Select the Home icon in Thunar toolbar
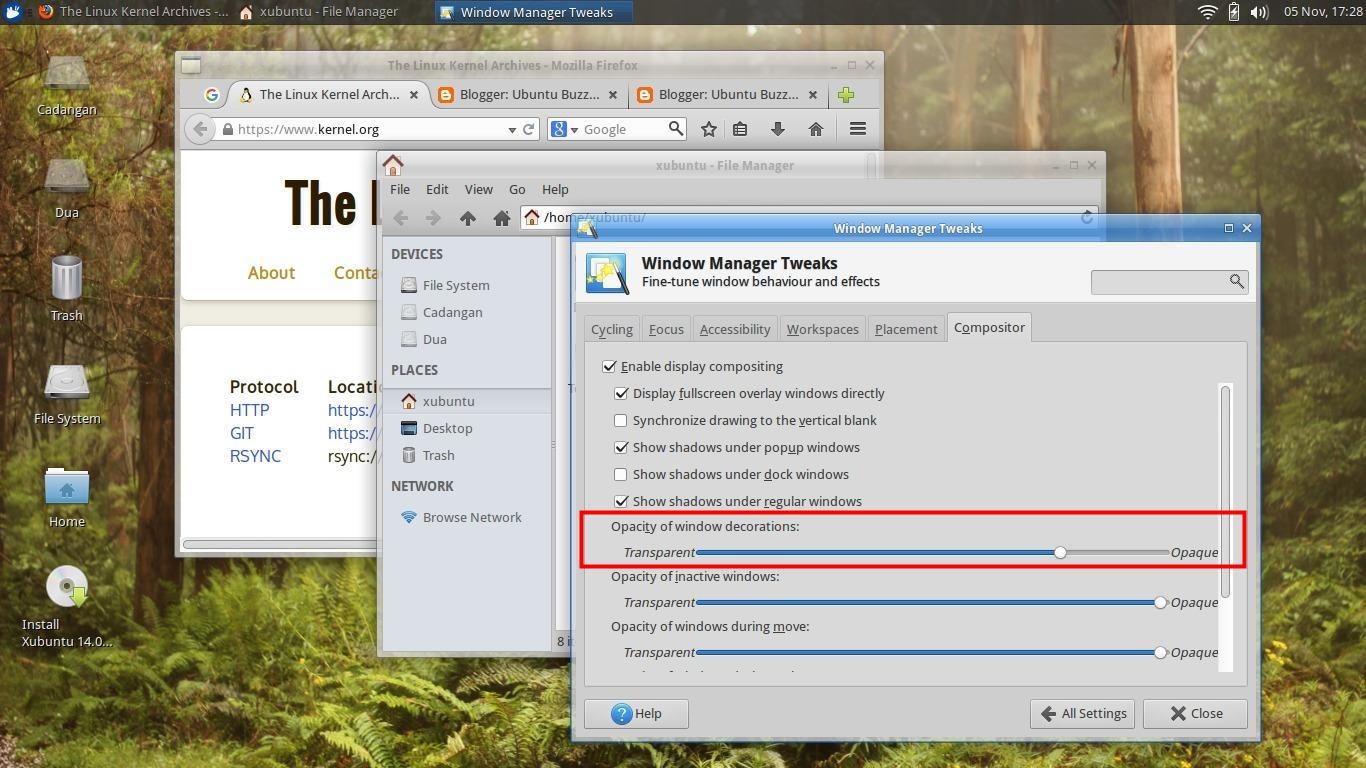The width and height of the screenshot is (1366, 768). 501,217
